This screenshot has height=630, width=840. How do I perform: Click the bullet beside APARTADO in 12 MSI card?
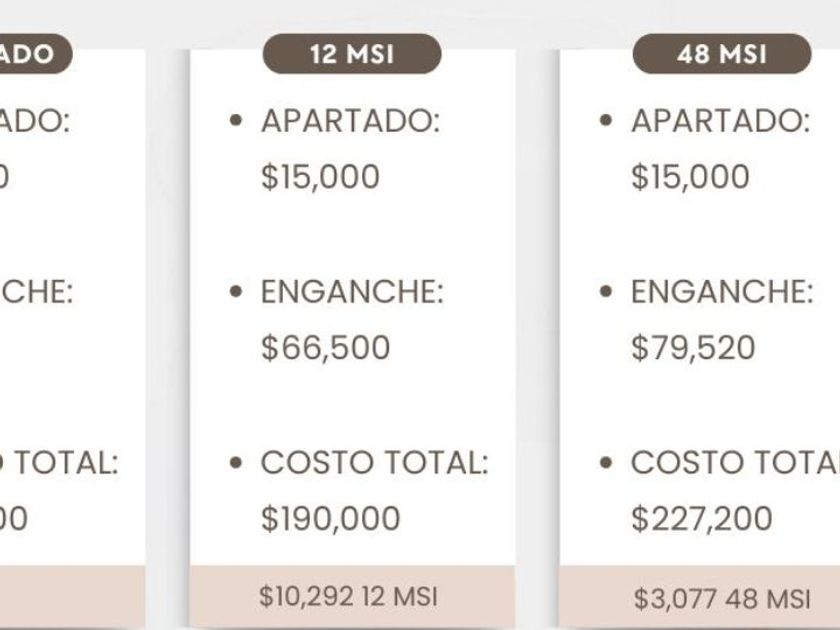(x=236, y=122)
